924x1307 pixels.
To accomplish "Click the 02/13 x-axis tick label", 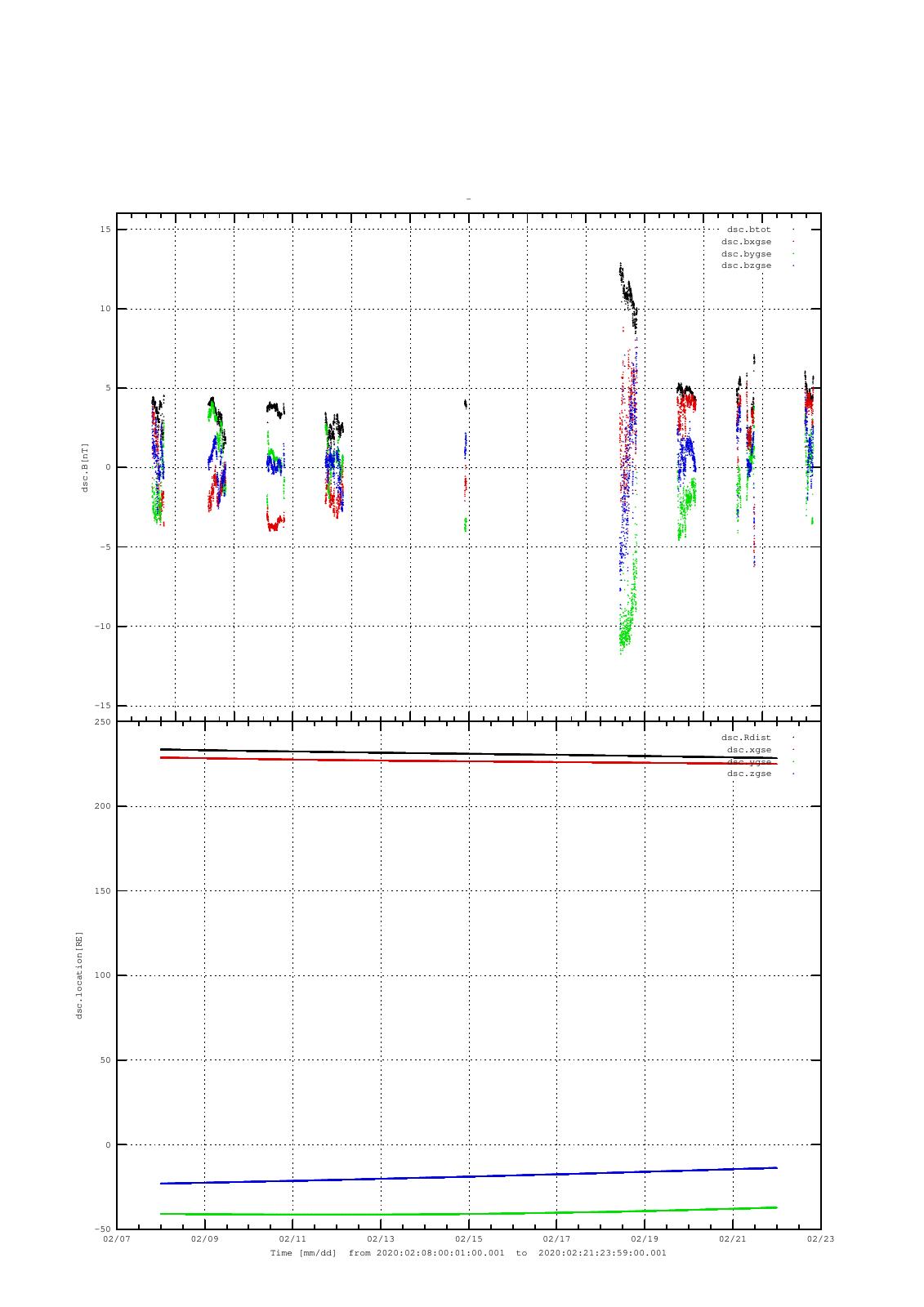I will 381,1239.
